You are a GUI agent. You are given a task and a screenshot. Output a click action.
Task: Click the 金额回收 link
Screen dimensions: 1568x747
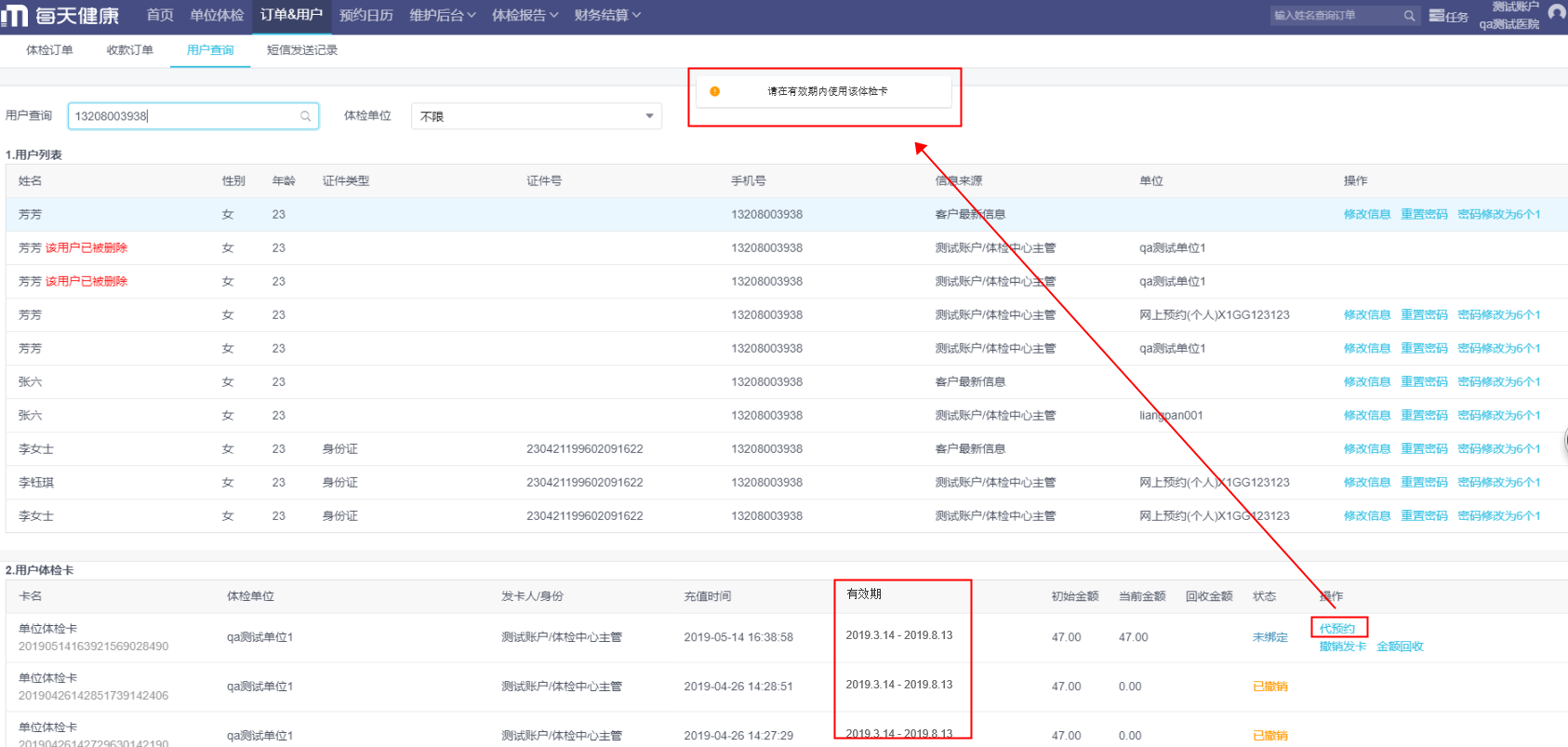(1401, 647)
